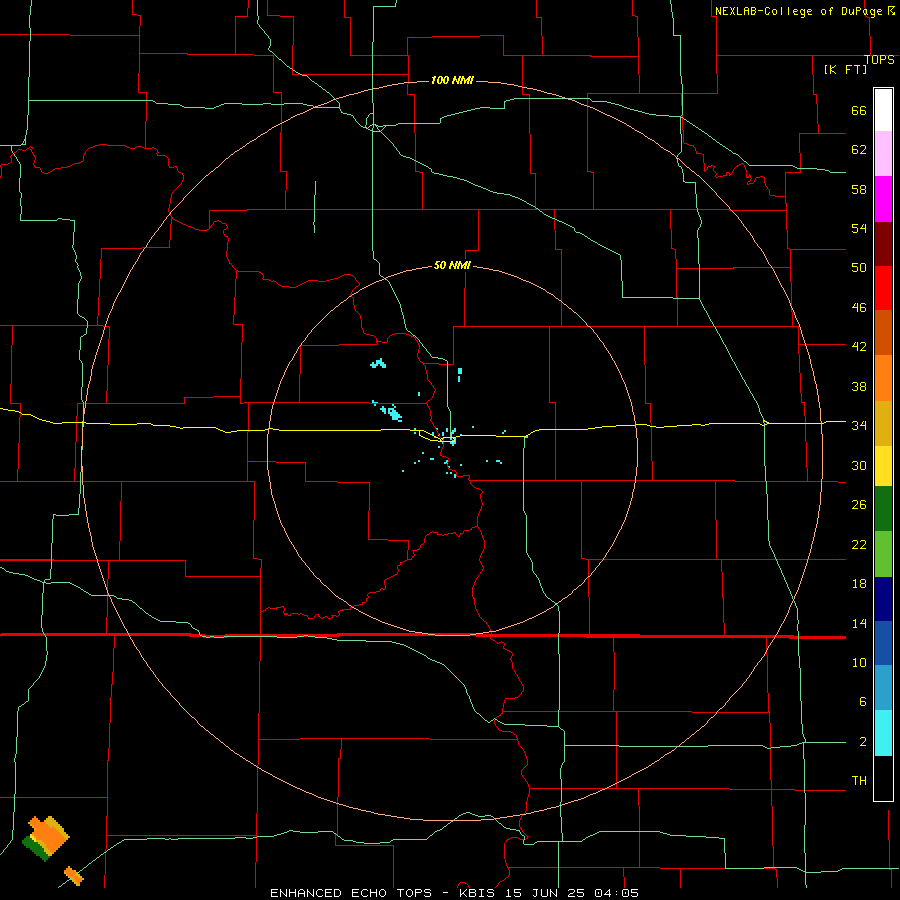Viewport: 900px width, 900px height.
Task: Click the 100 NMI range ring label
Action: (x=452, y=80)
